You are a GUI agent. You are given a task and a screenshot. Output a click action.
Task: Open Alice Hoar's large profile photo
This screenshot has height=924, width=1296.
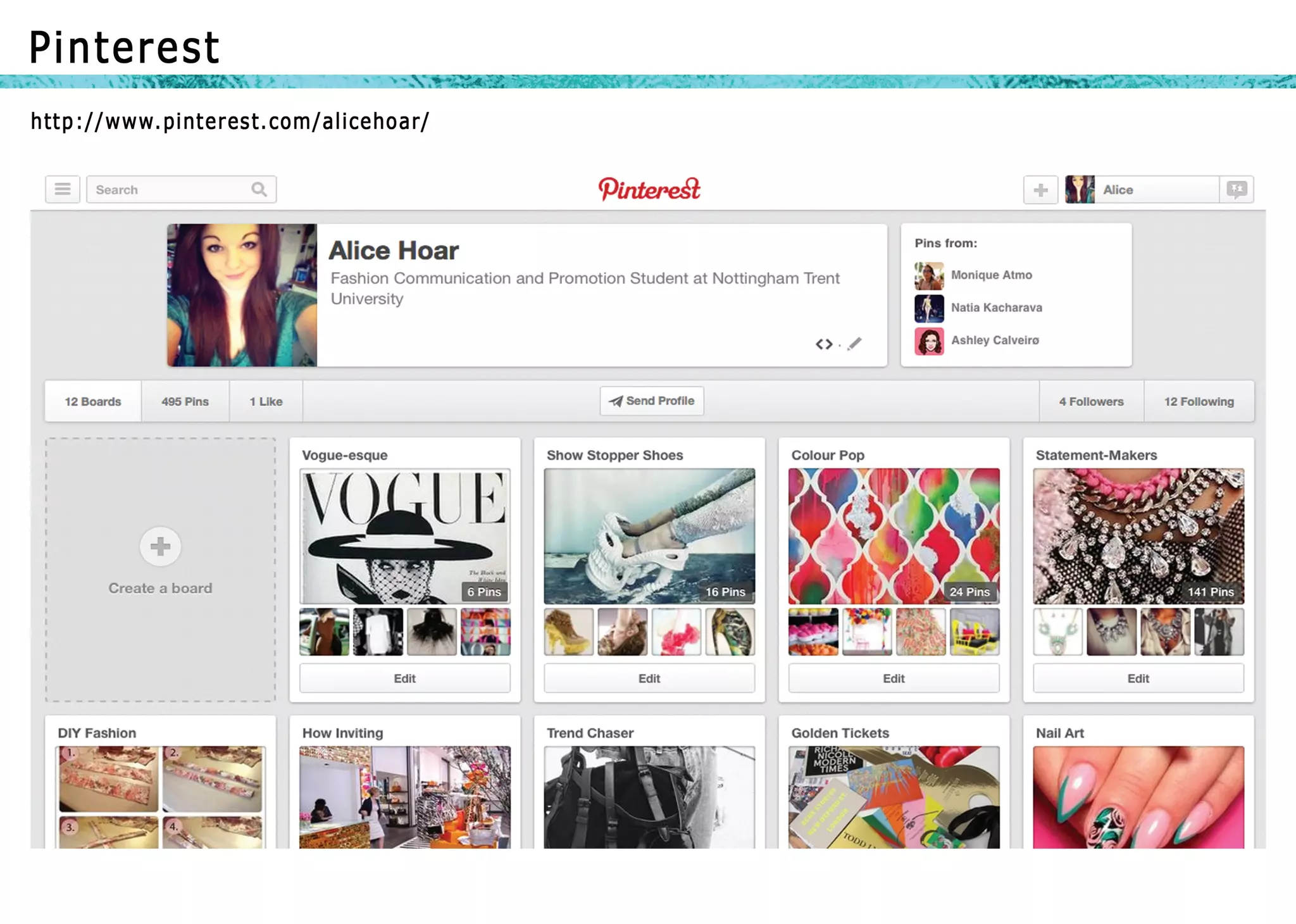(x=242, y=295)
